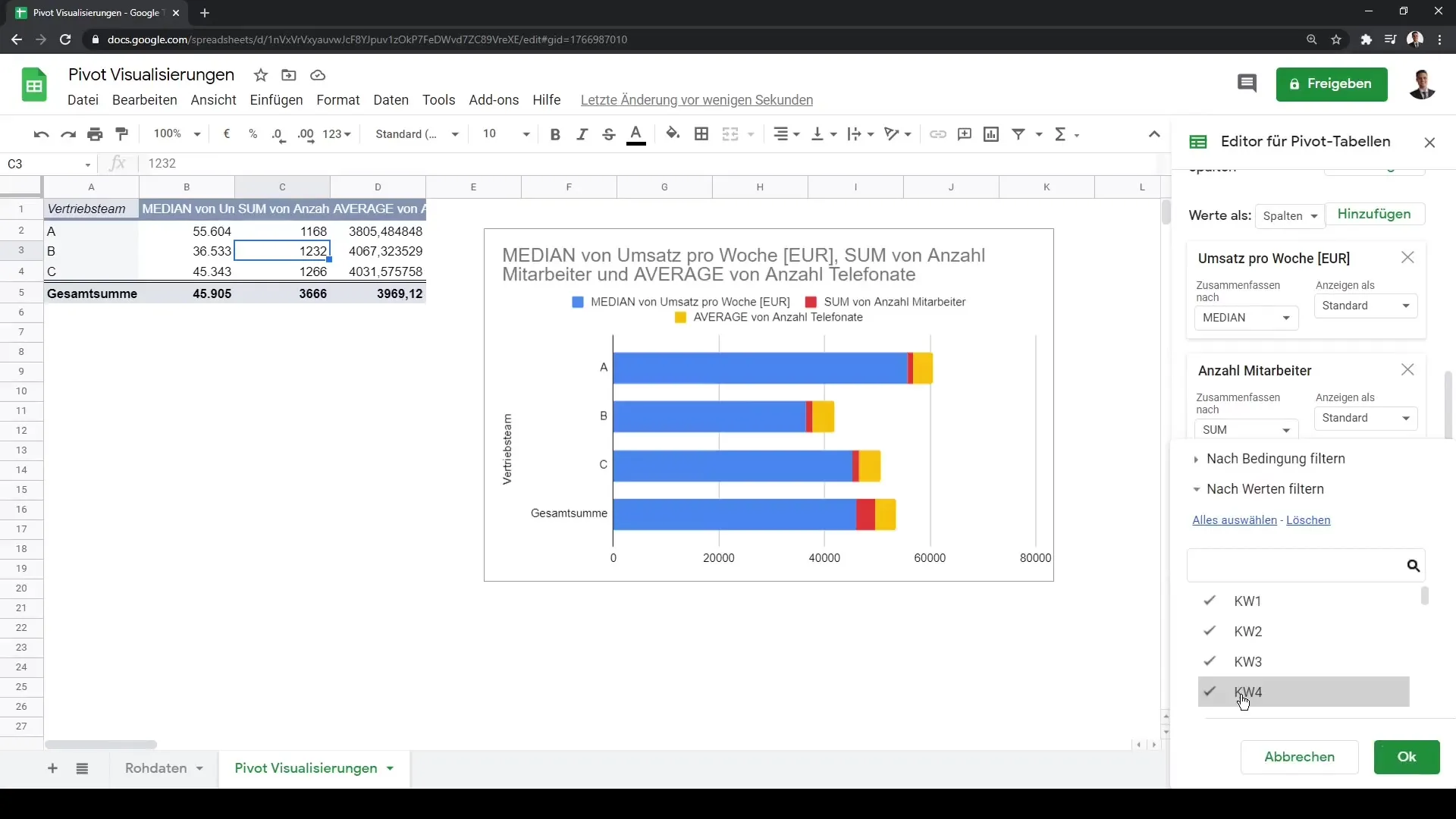The image size is (1456, 819).
Task: Open the Bearbeiten menu
Action: [x=144, y=100]
